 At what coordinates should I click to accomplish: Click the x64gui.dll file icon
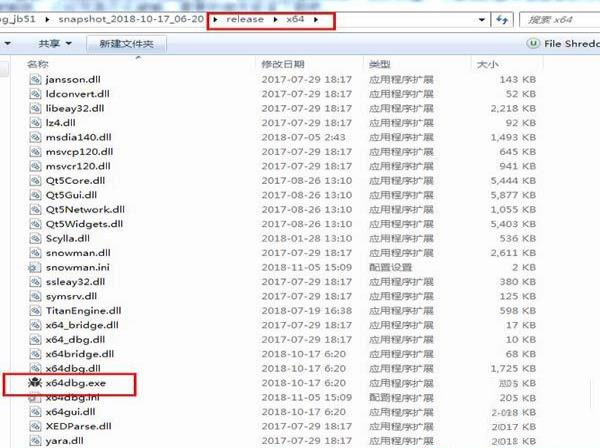tap(35, 412)
